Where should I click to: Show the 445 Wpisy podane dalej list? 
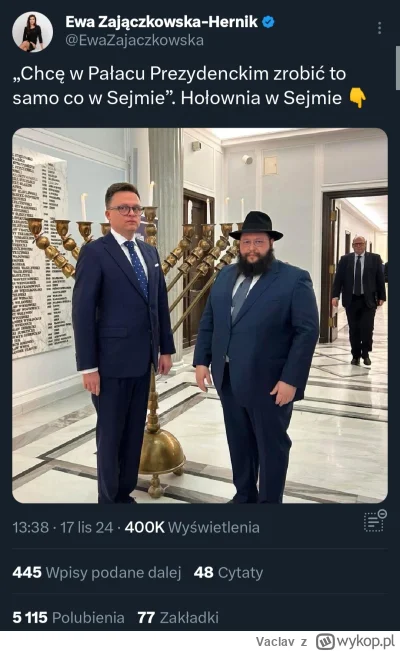pos(97,573)
